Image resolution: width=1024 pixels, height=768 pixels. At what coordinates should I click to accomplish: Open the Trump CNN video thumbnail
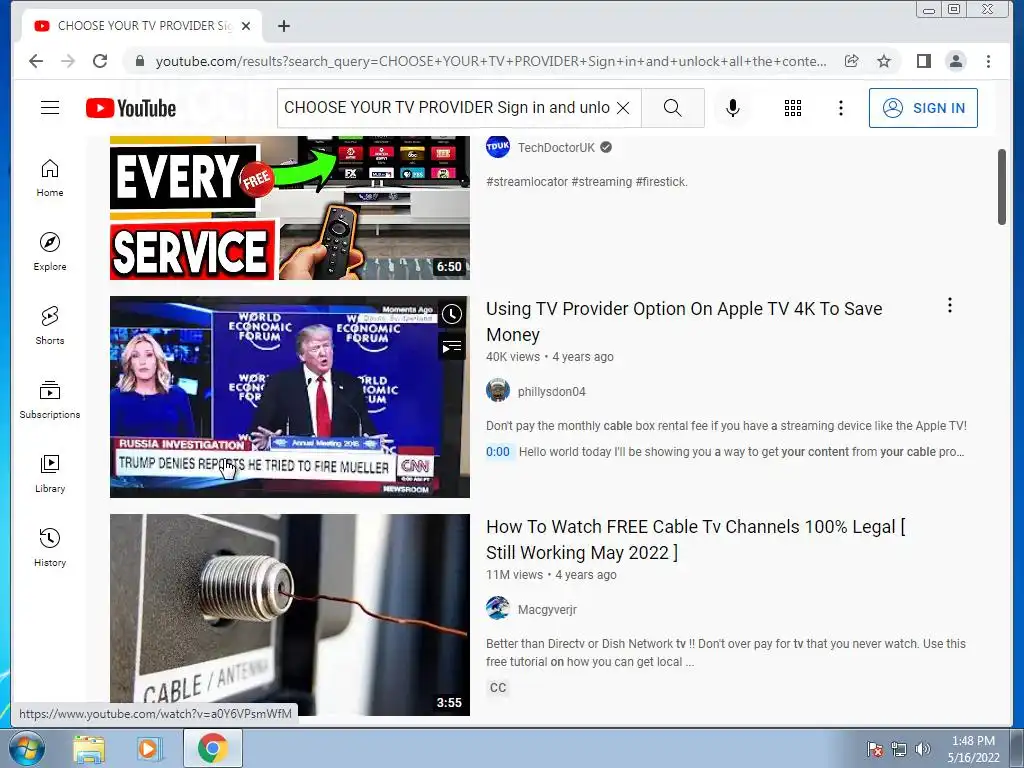(289, 397)
